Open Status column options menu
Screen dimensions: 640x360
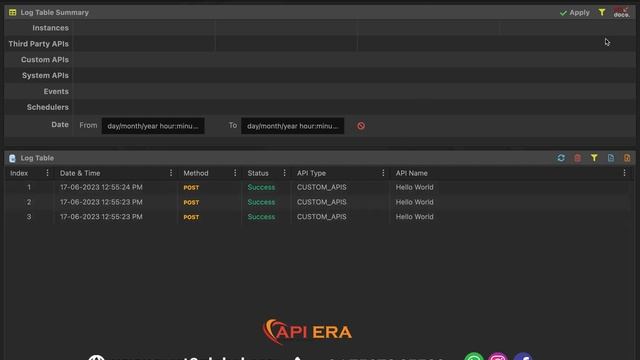pos(284,173)
